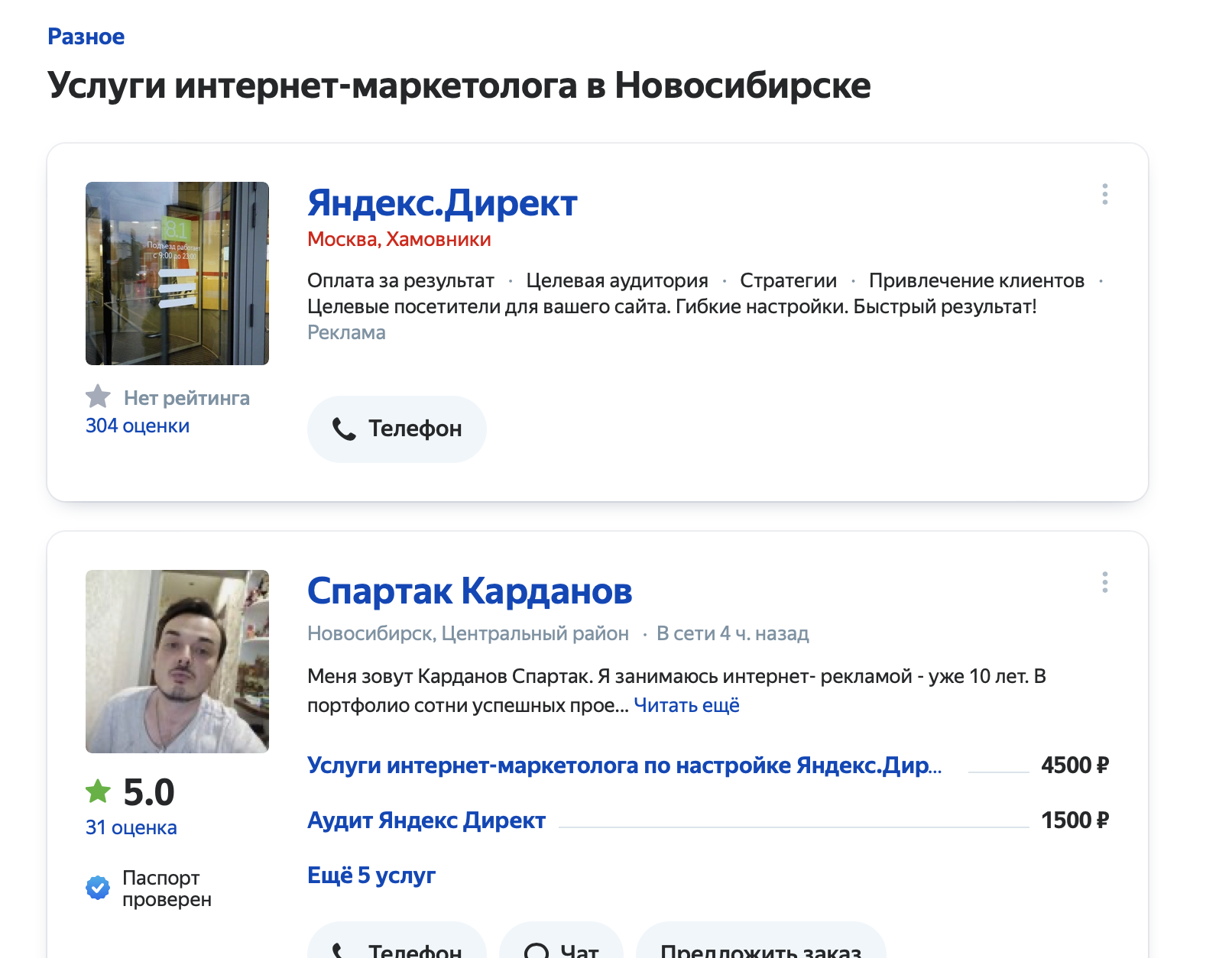Open the Разное category link
This screenshot has height=958, width=1232.
click(86, 37)
